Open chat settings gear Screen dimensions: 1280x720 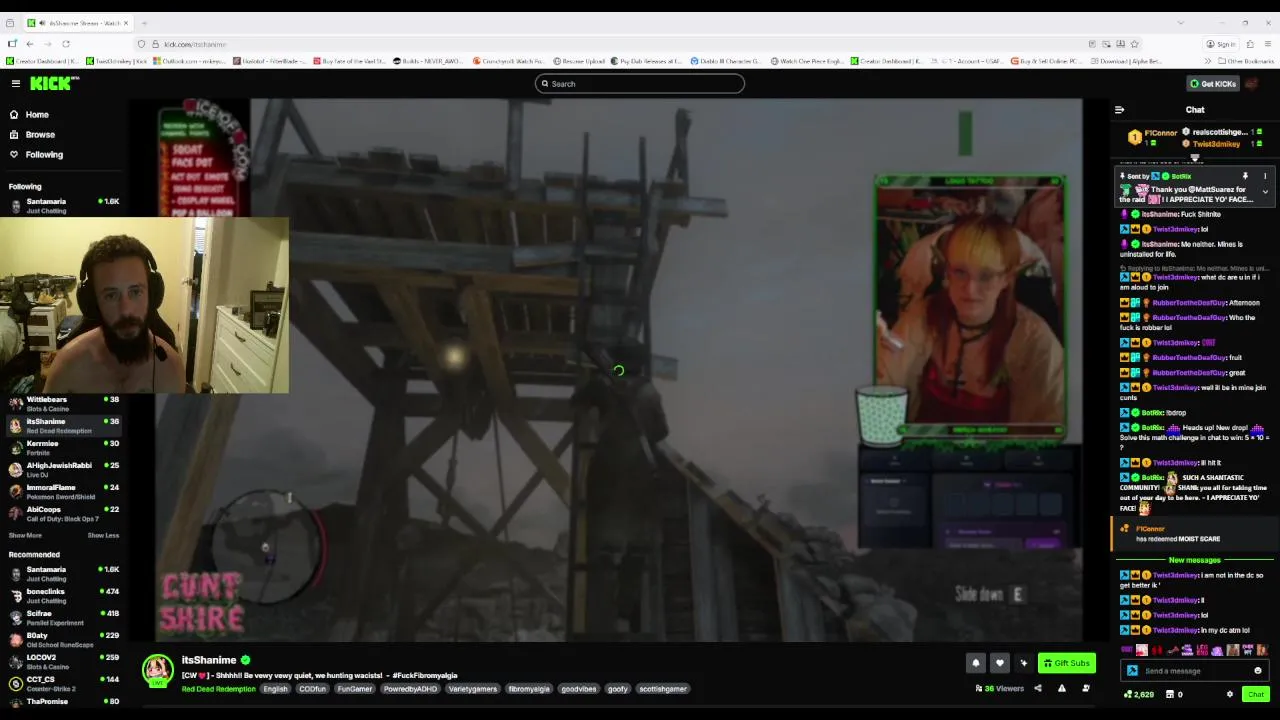pos(1230,694)
